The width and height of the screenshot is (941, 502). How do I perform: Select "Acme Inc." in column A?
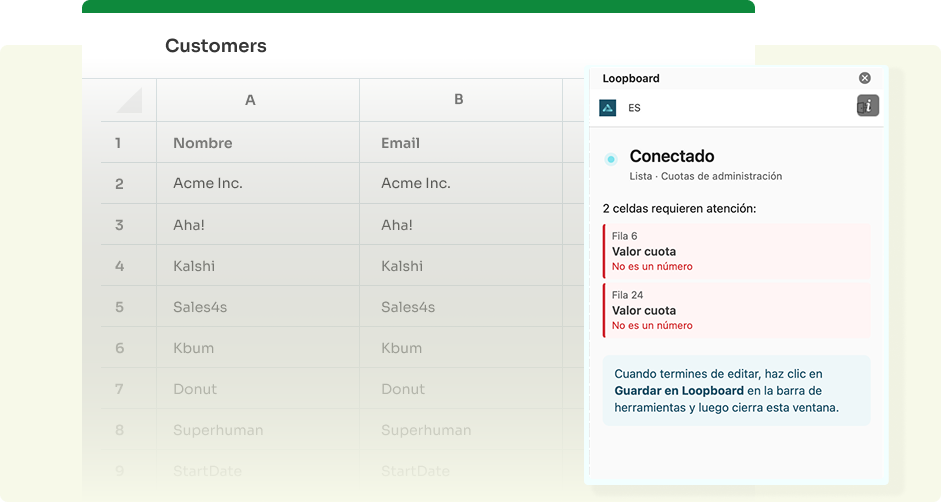pos(258,183)
